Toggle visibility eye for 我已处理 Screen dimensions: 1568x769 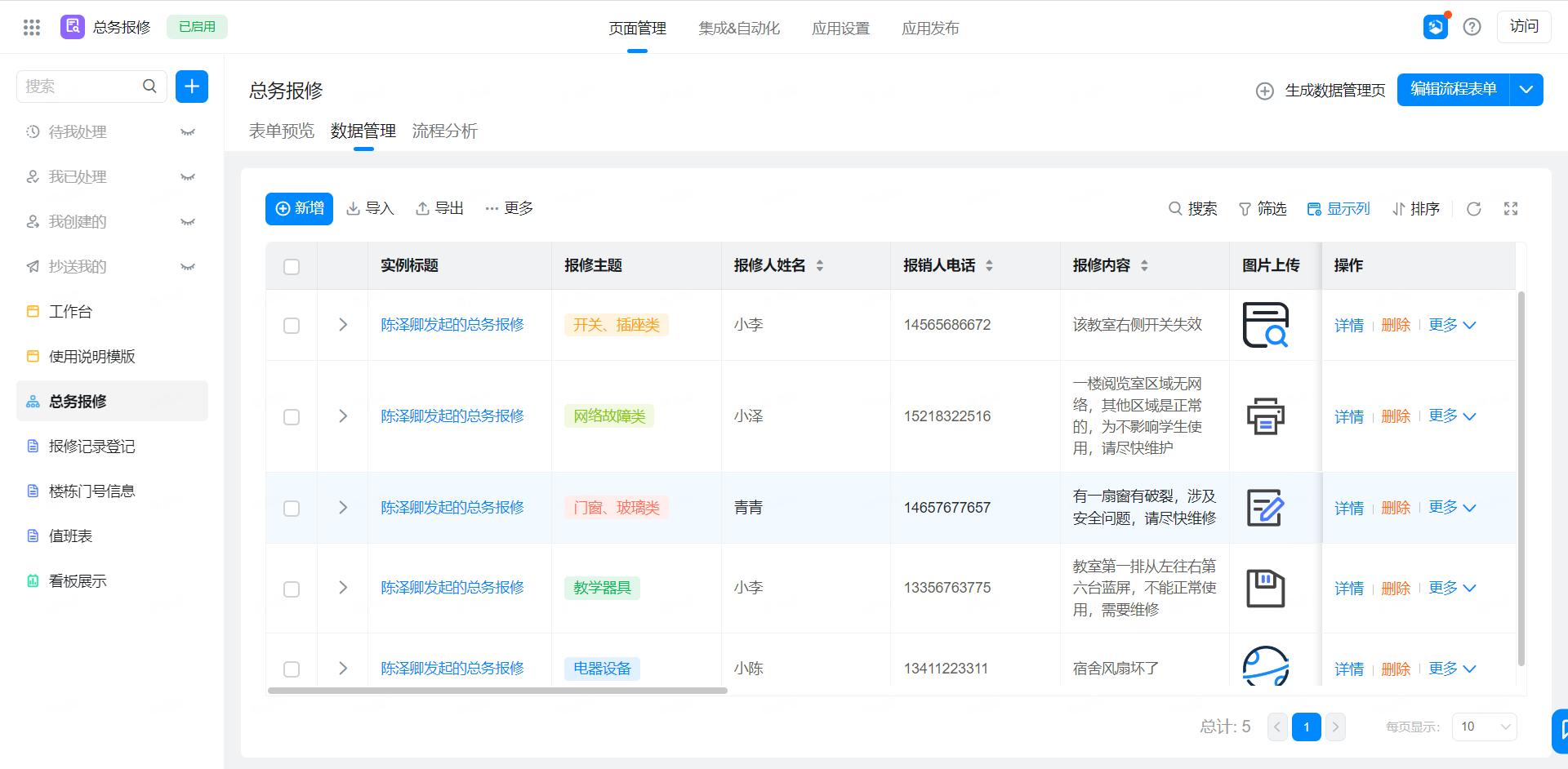click(x=188, y=176)
